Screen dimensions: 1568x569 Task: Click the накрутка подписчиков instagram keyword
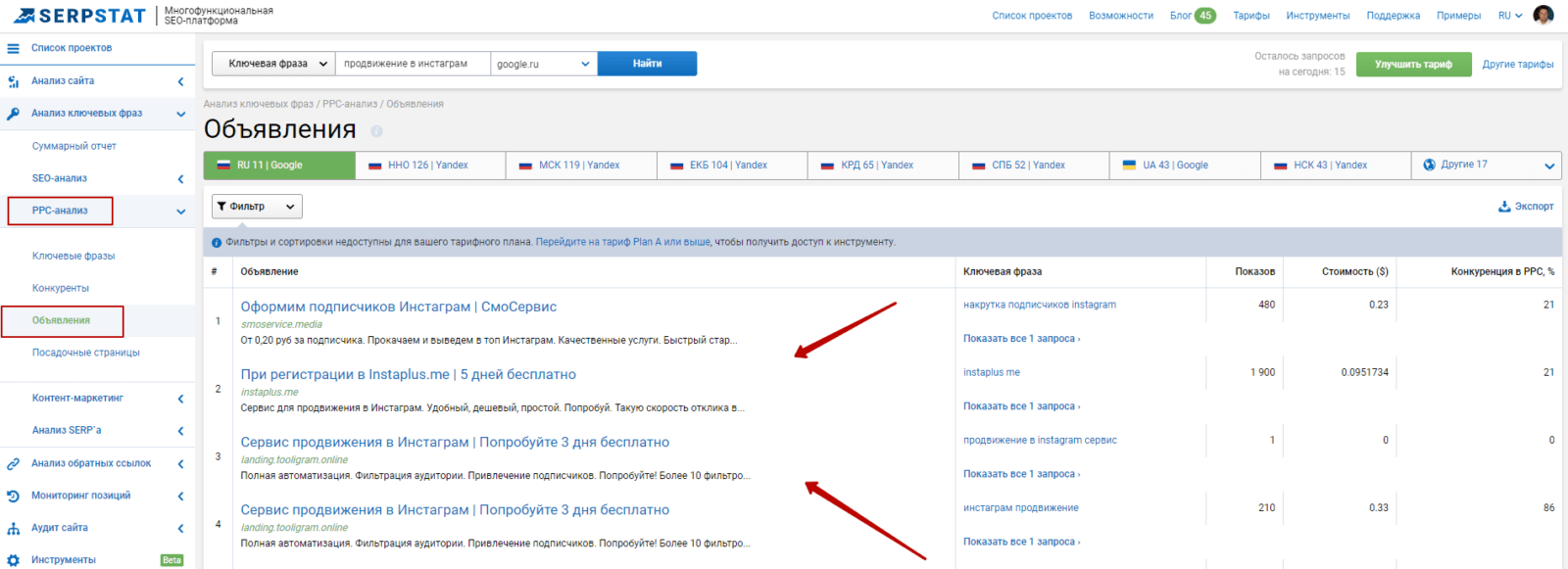(x=1040, y=305)
